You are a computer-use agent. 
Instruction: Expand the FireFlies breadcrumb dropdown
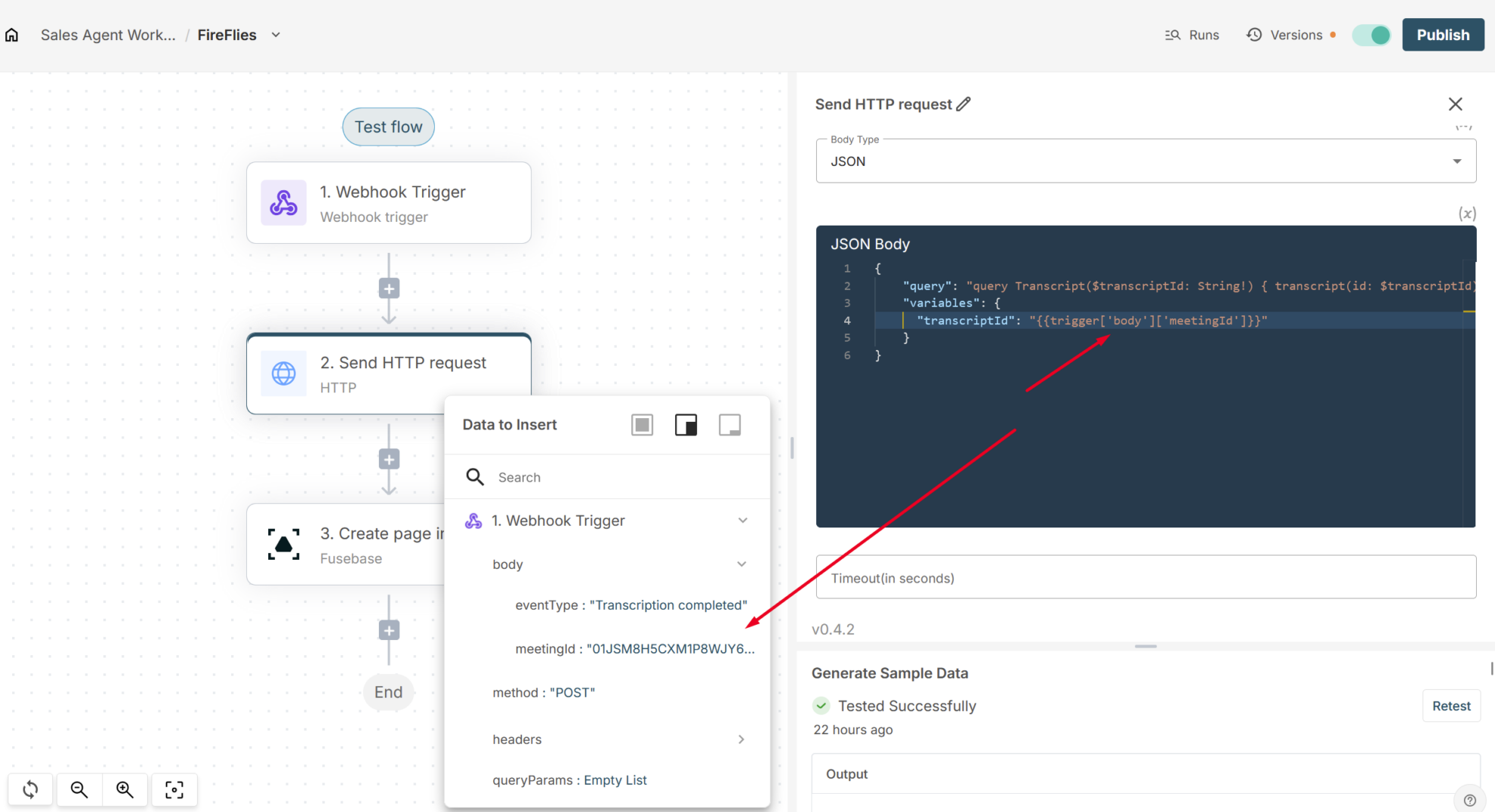276,35
